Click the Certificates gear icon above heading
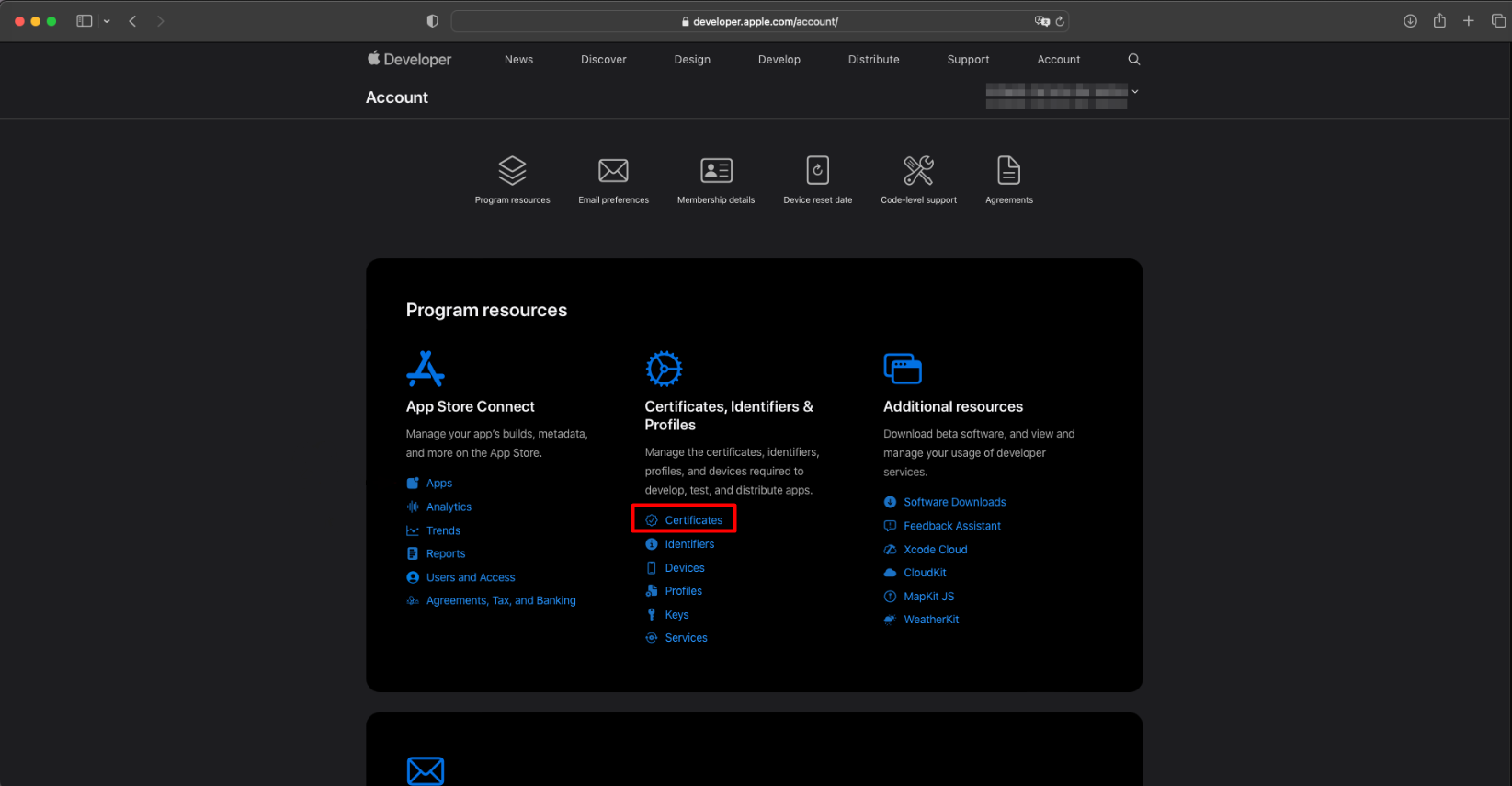The width and height of the screenshot is (1512, 786). [664, 369]
